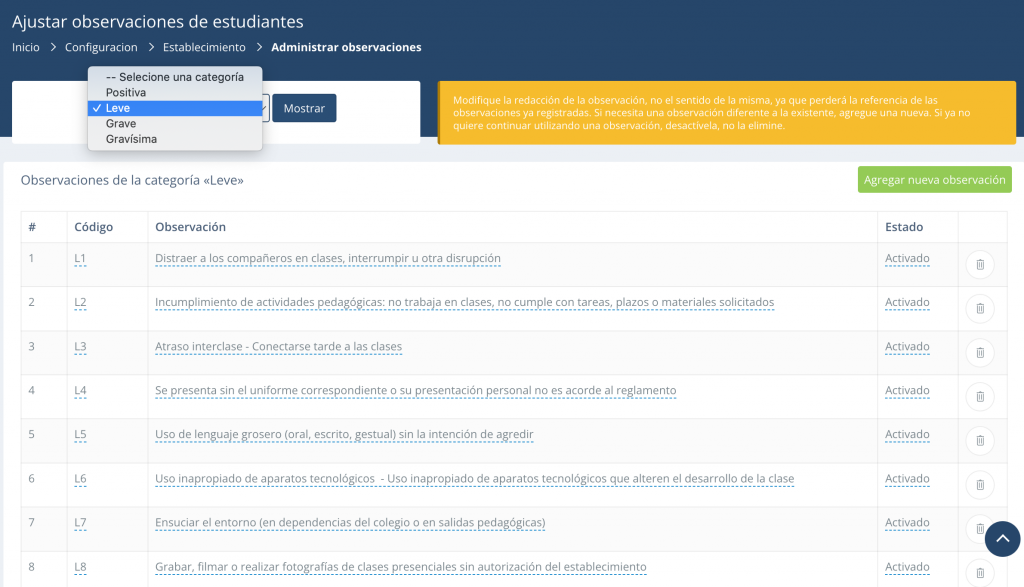
Task: Open Establecimiento from the breadcrumb
Action: [204, 47]
